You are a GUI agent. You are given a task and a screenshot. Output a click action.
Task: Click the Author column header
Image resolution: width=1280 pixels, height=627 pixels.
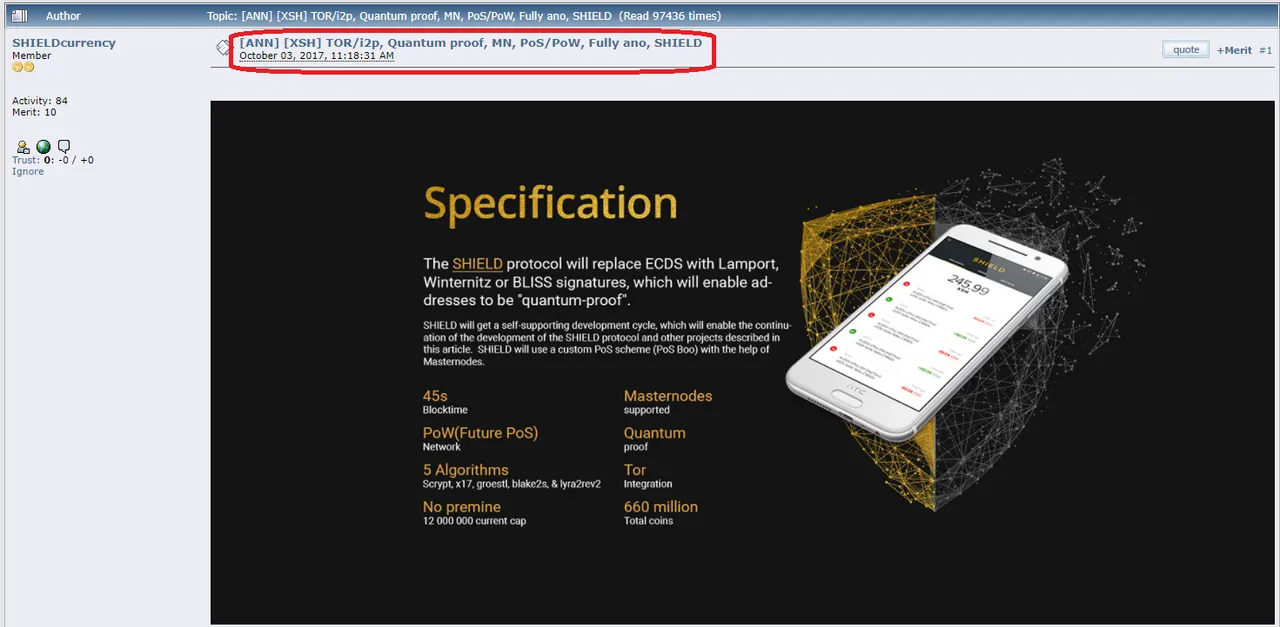[63, 16]
